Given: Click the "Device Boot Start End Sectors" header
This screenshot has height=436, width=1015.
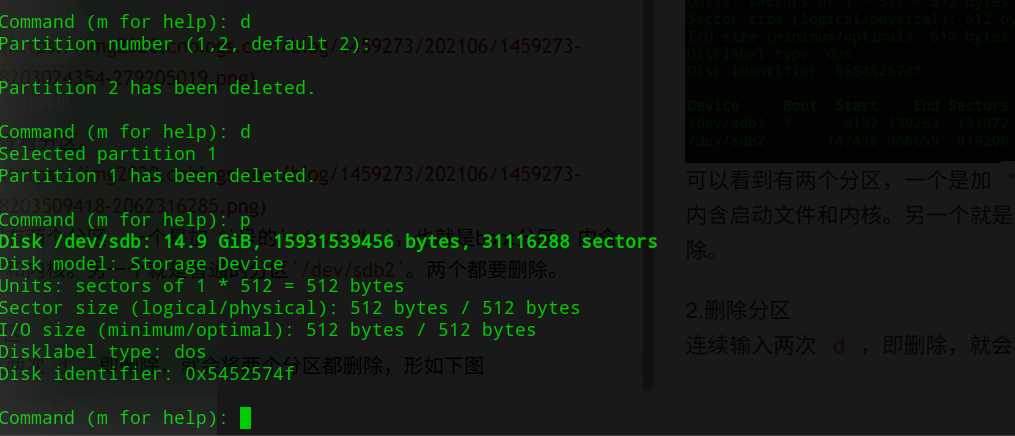Looking at the screenshot, I should [850, 105].
